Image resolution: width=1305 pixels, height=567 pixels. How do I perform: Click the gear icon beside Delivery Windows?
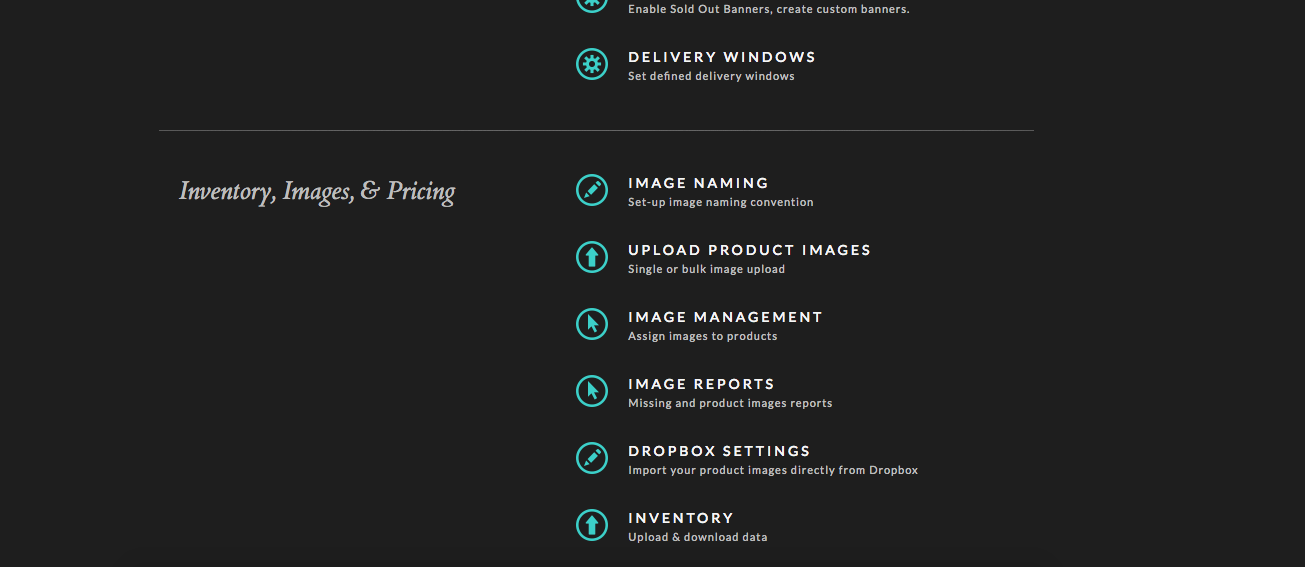(592, 64)
